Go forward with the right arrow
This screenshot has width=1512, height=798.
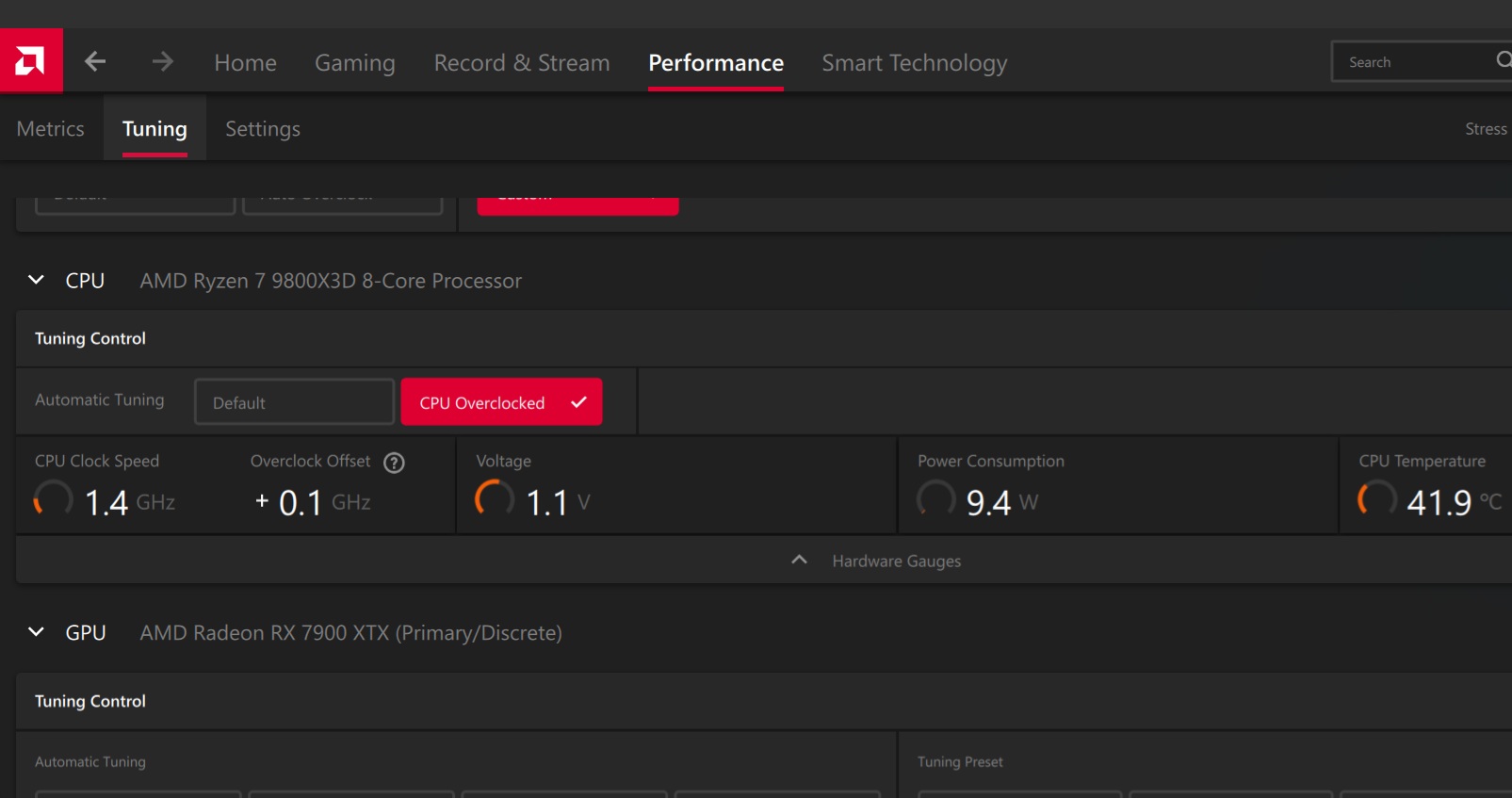[163, 62]
